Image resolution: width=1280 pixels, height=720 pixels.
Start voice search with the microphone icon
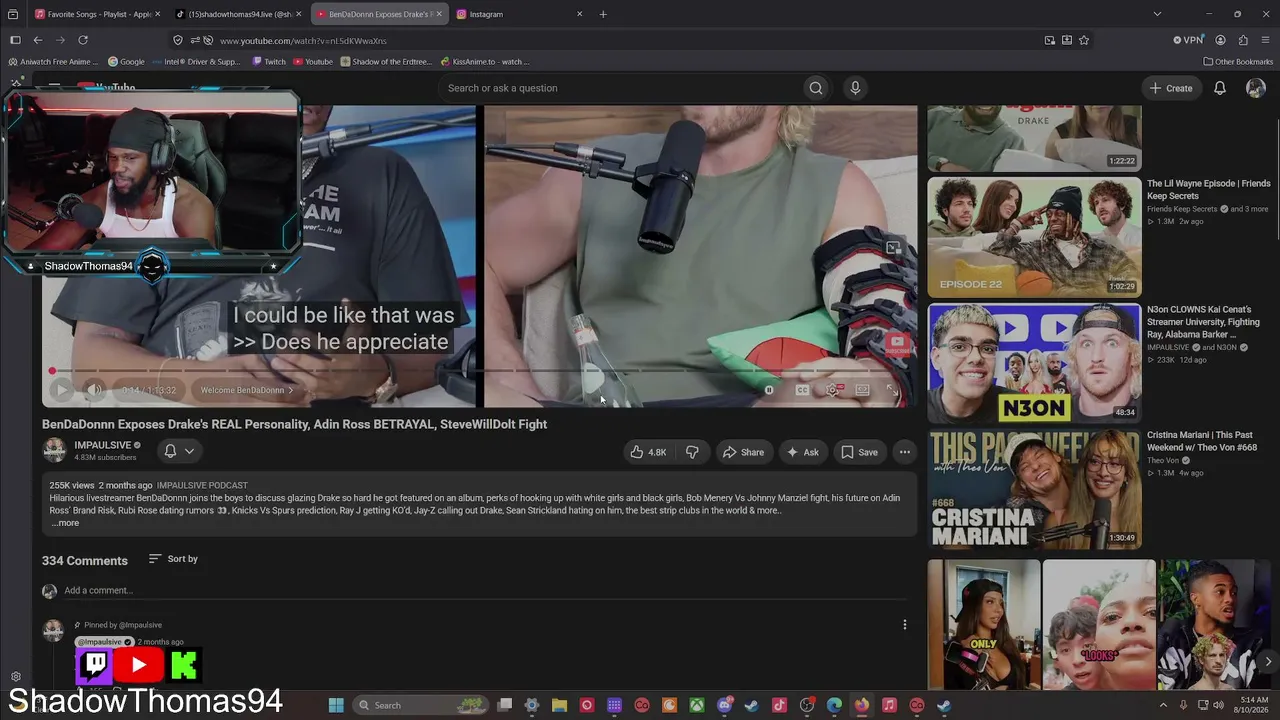tap(855, 88)
